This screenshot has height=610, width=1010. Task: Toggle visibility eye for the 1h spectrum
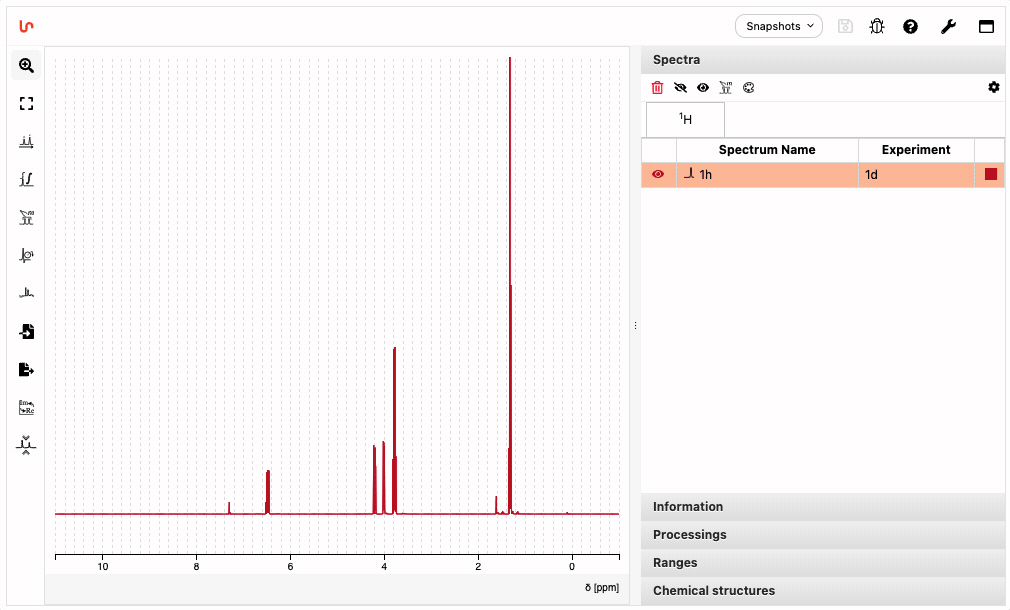tap(658, 175)
